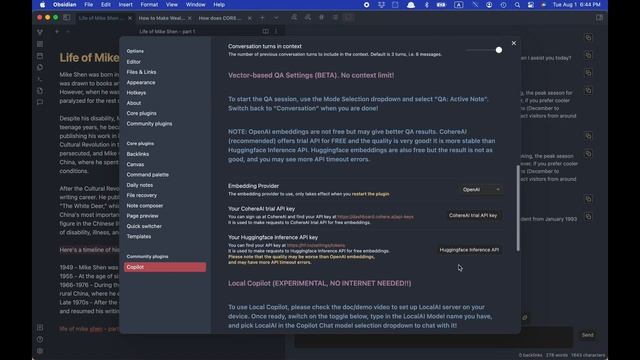Click the date and time in the menu bar
This screenshot has height=360, width=640.
(576, 4)
